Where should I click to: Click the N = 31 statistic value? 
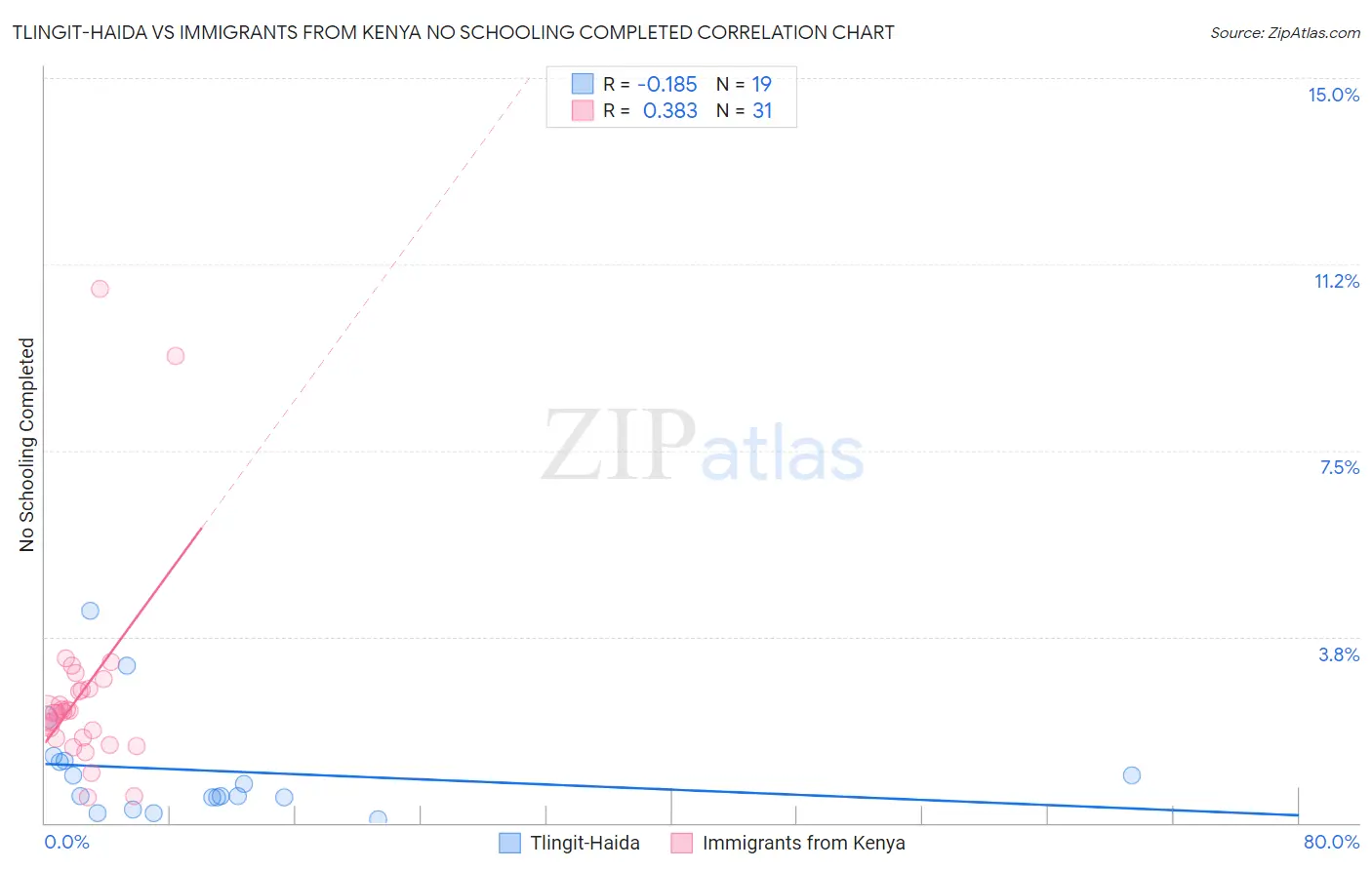click(x=745, y=110)
